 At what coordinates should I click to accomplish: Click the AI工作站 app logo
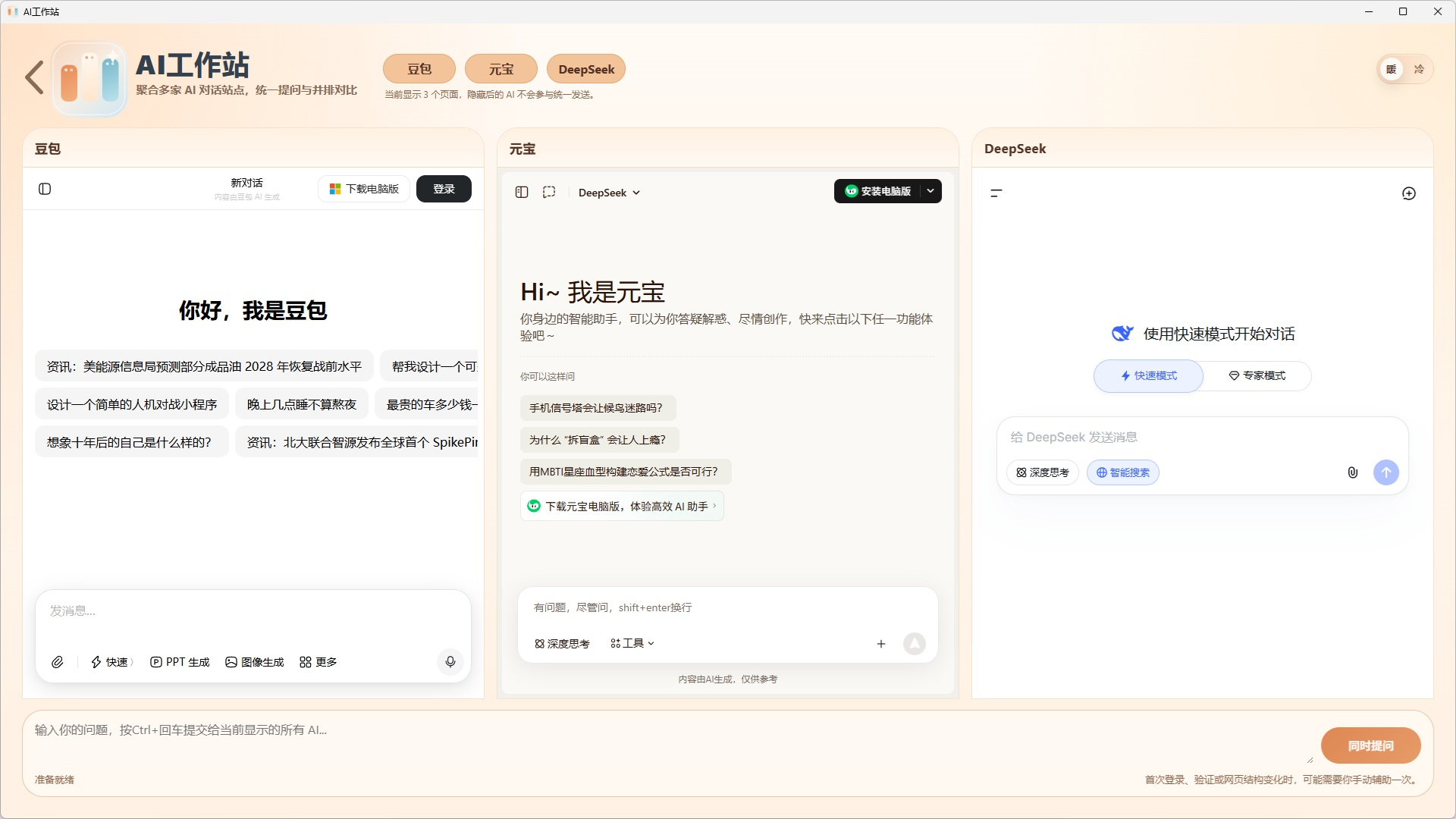89,79
